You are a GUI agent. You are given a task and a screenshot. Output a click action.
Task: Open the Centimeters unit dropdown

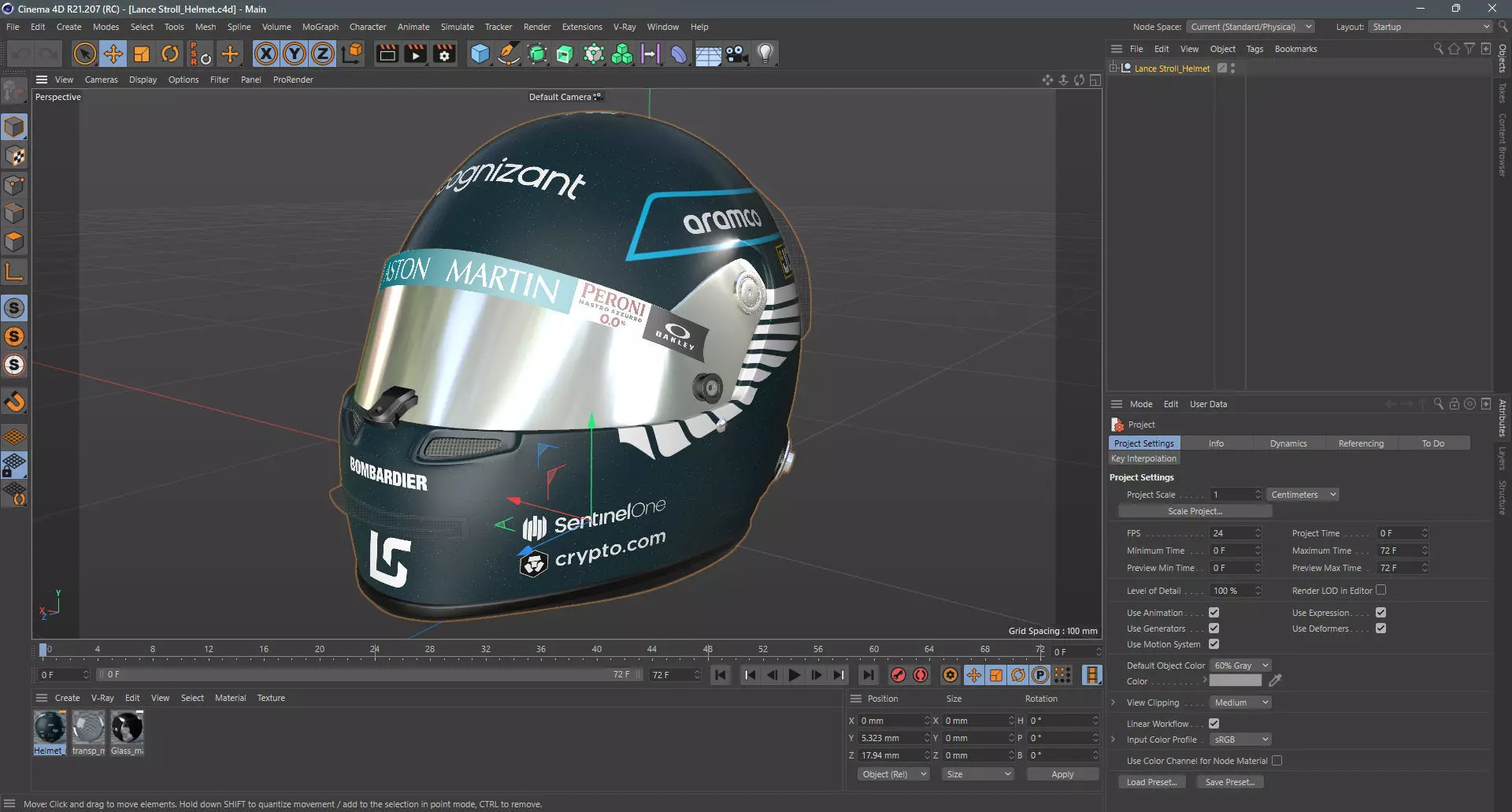click(x=1303, y=495)
